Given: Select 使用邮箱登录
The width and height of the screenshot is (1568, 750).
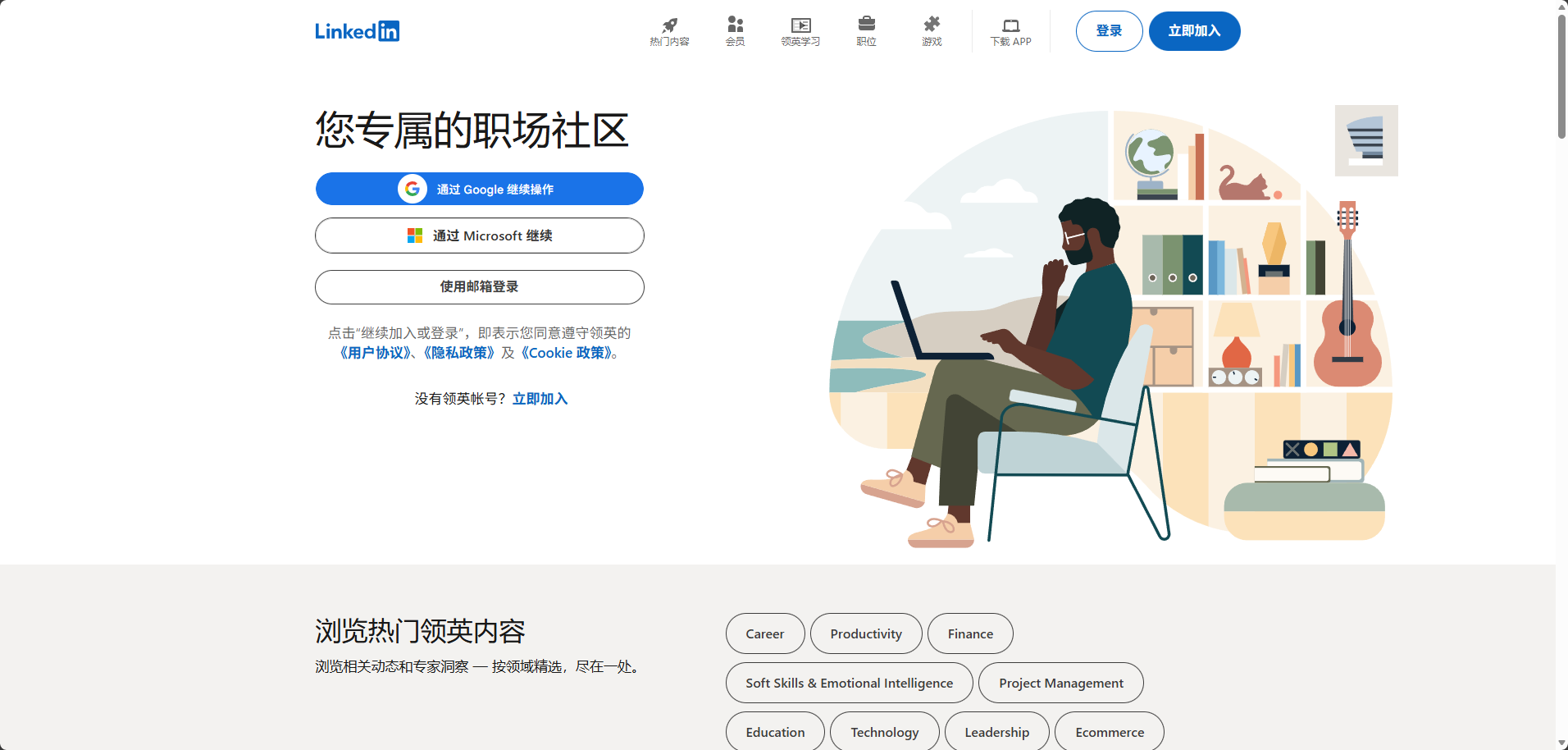Looking at the screenshot, I should pos(479,287).
